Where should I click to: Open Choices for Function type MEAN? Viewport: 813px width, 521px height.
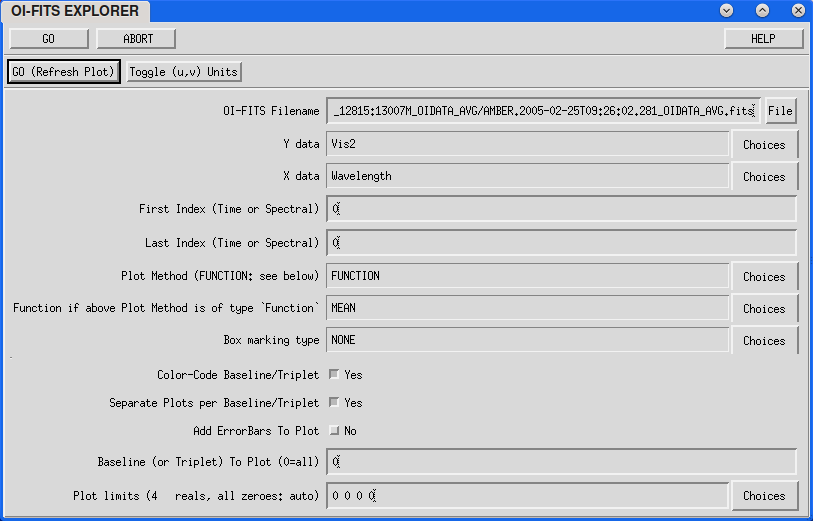coord(764,309)
